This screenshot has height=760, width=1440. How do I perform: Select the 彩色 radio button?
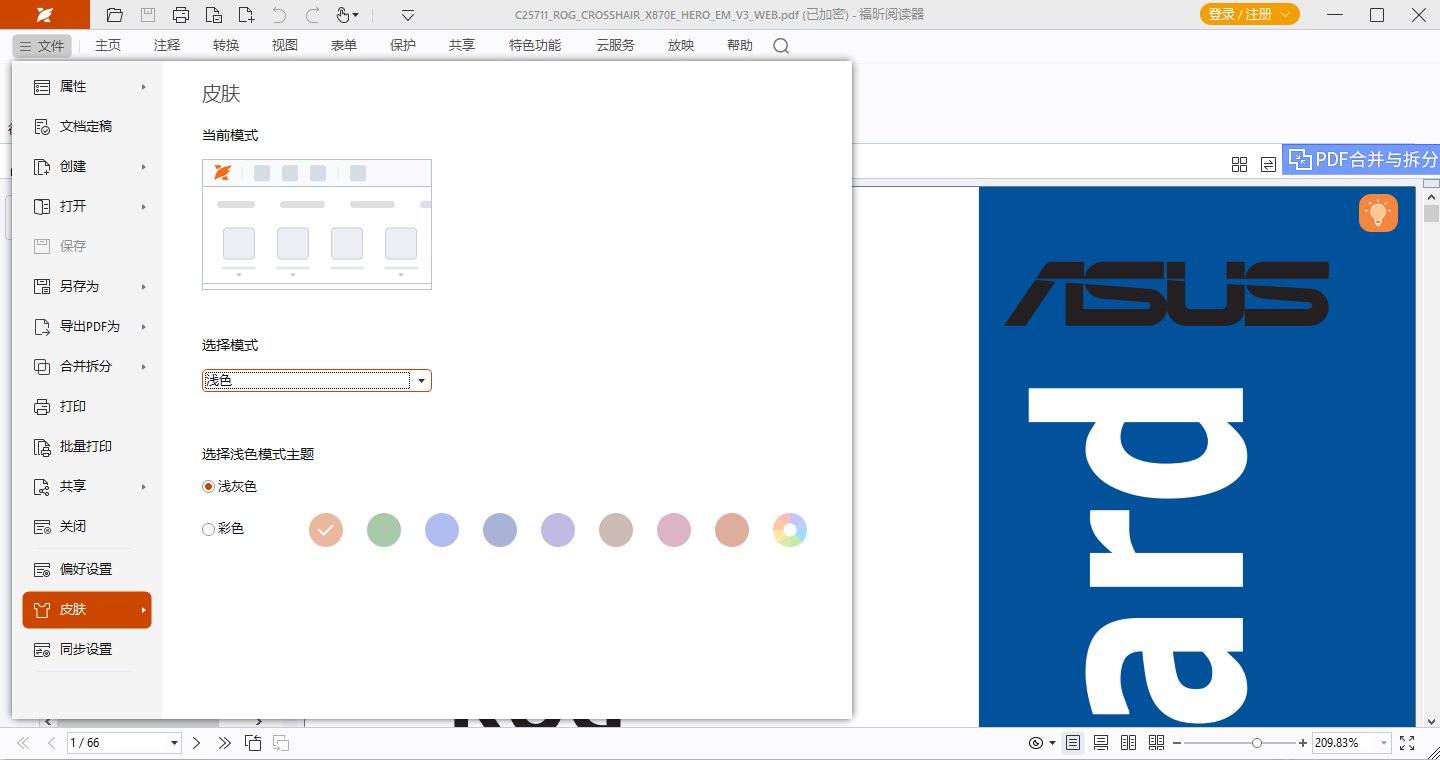click(208, 530)
